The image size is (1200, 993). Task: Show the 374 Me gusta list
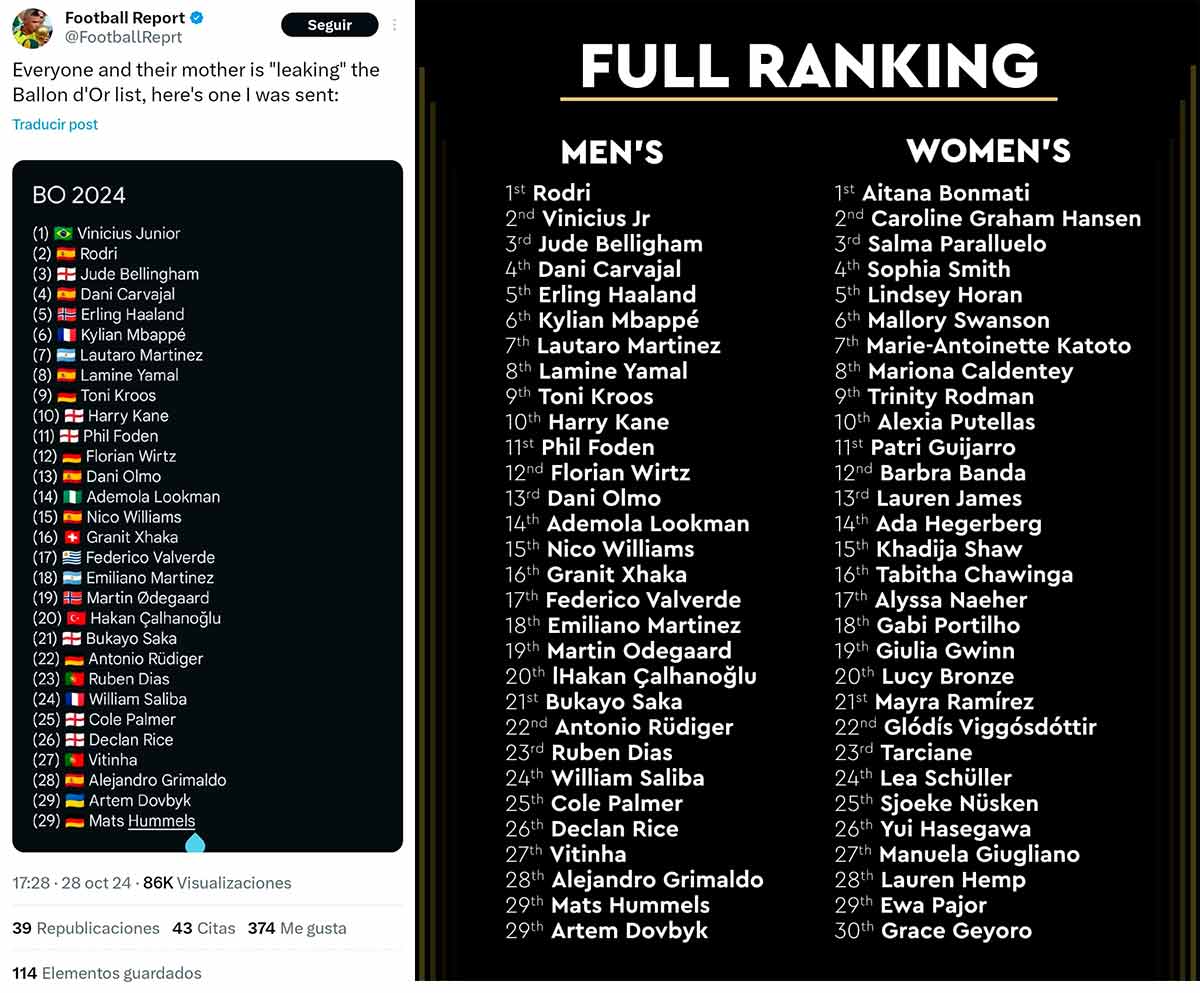pyautogui.click(x=297, y=928)
